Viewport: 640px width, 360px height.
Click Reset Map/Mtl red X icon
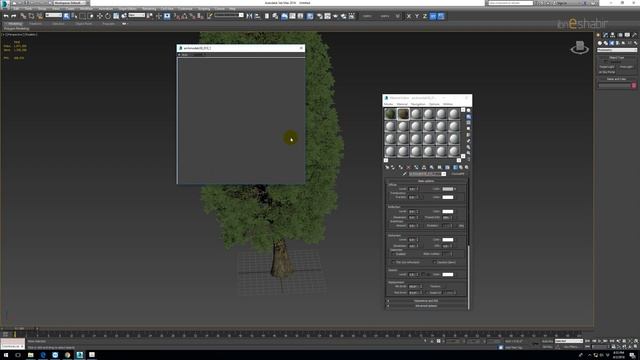pyautogui.click(x=408, y=167)
